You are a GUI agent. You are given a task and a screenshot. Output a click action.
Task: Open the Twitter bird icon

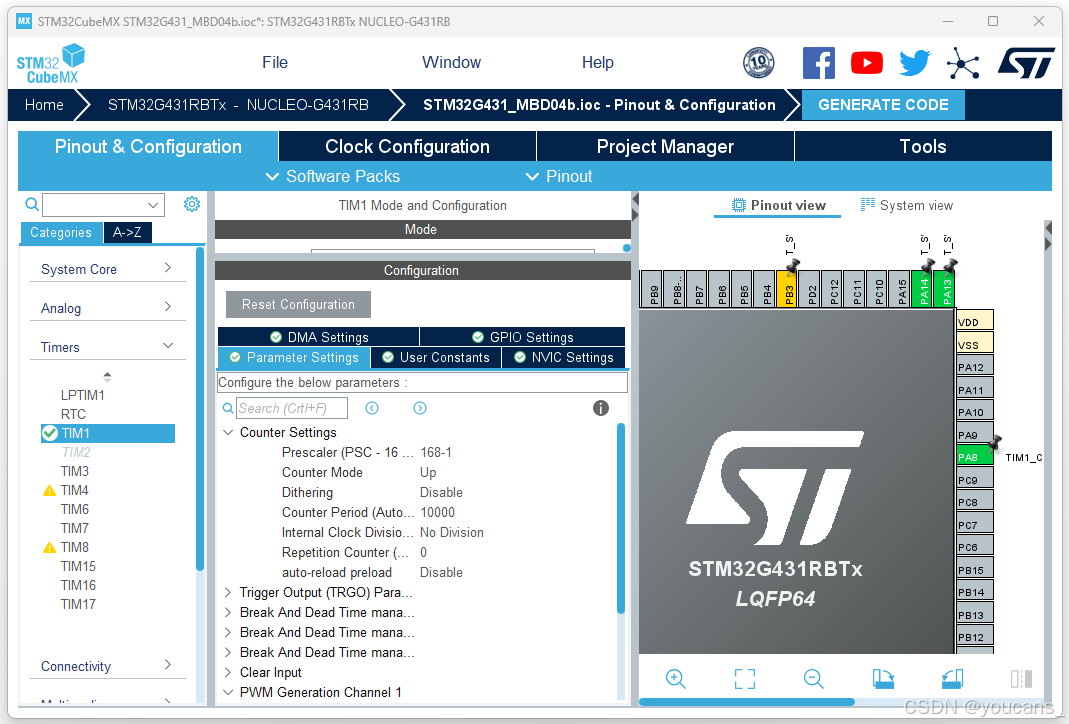click(x=914, y=63)
